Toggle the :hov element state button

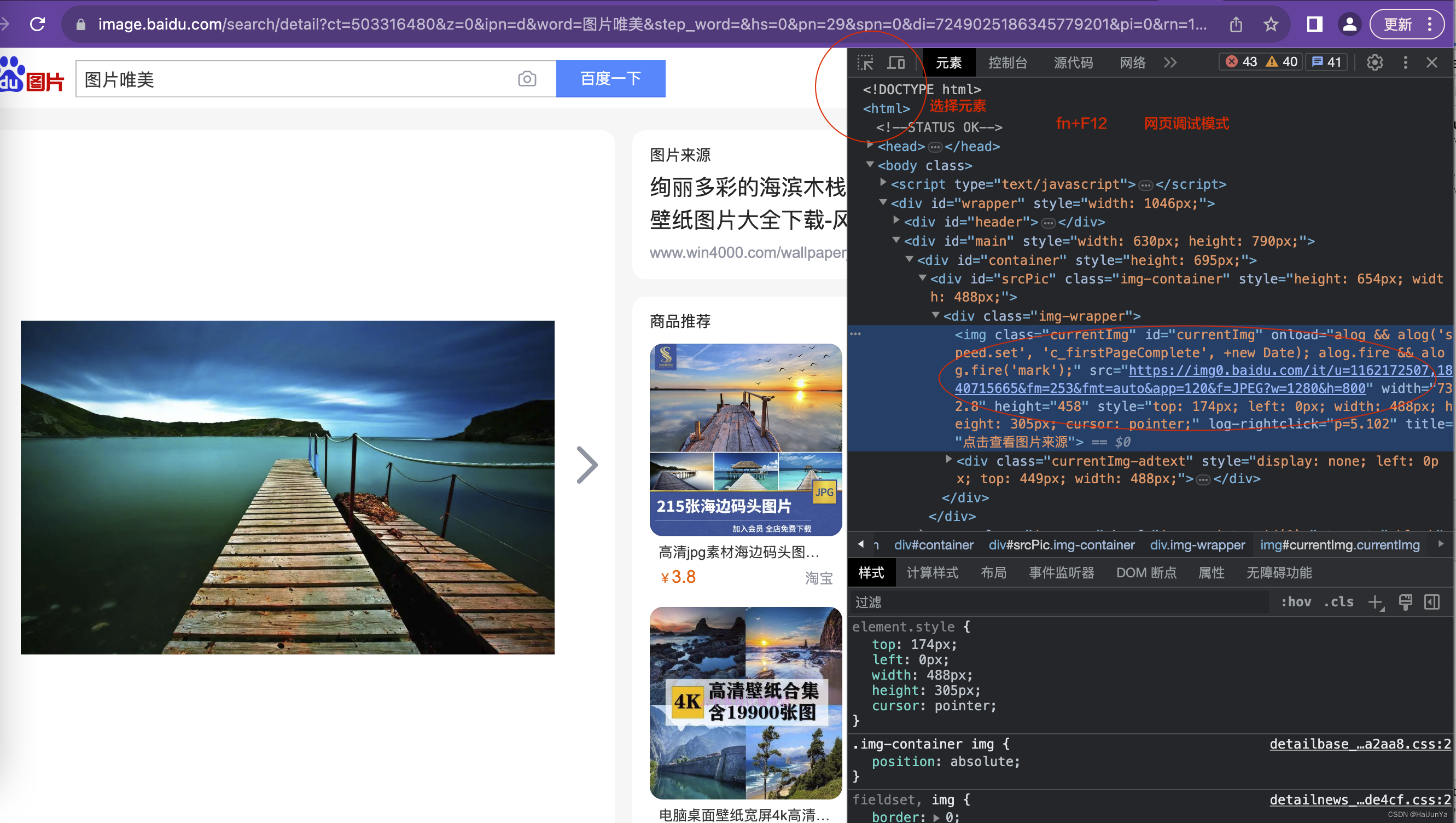(x=1296, y=602)
